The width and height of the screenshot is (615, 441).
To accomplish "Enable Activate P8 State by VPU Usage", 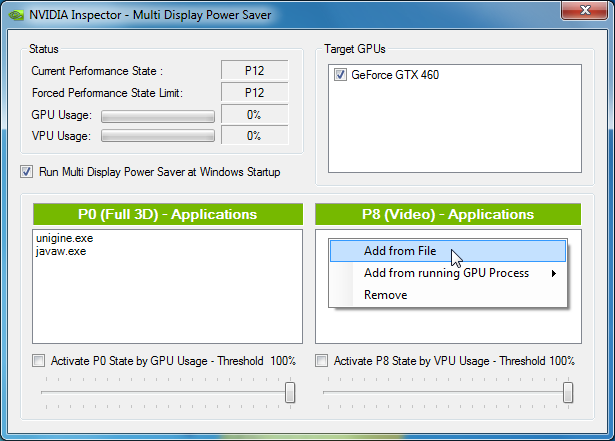I will coord(322,361).
